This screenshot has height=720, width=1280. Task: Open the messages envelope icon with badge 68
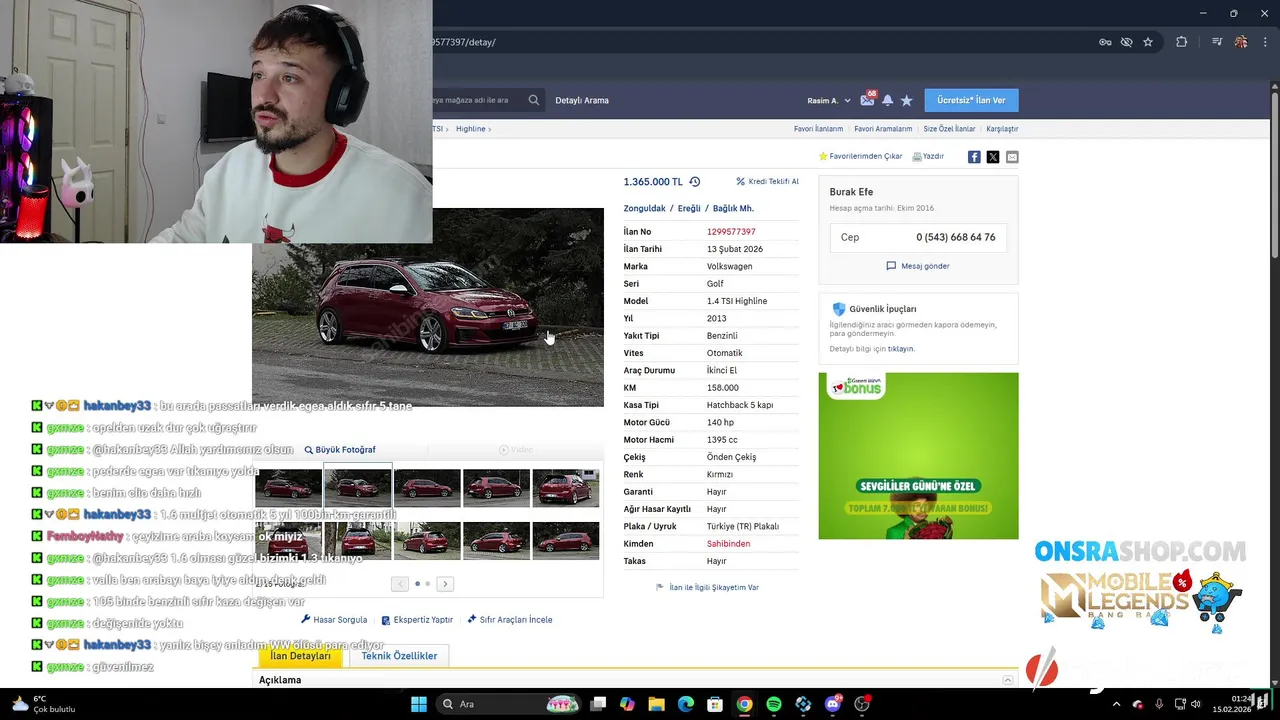pos(867,100)
